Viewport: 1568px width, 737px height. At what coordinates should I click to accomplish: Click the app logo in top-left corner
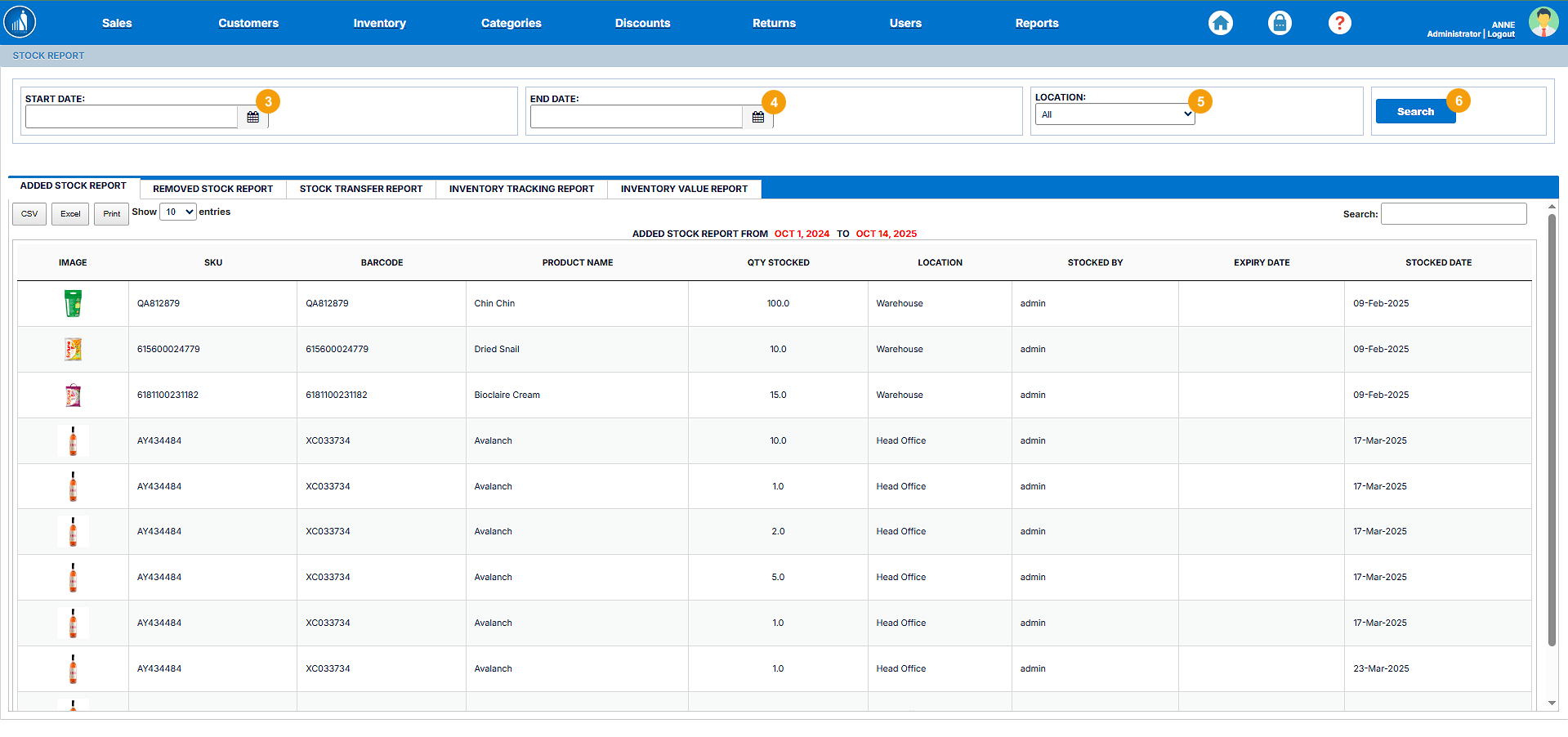[20, 22]
